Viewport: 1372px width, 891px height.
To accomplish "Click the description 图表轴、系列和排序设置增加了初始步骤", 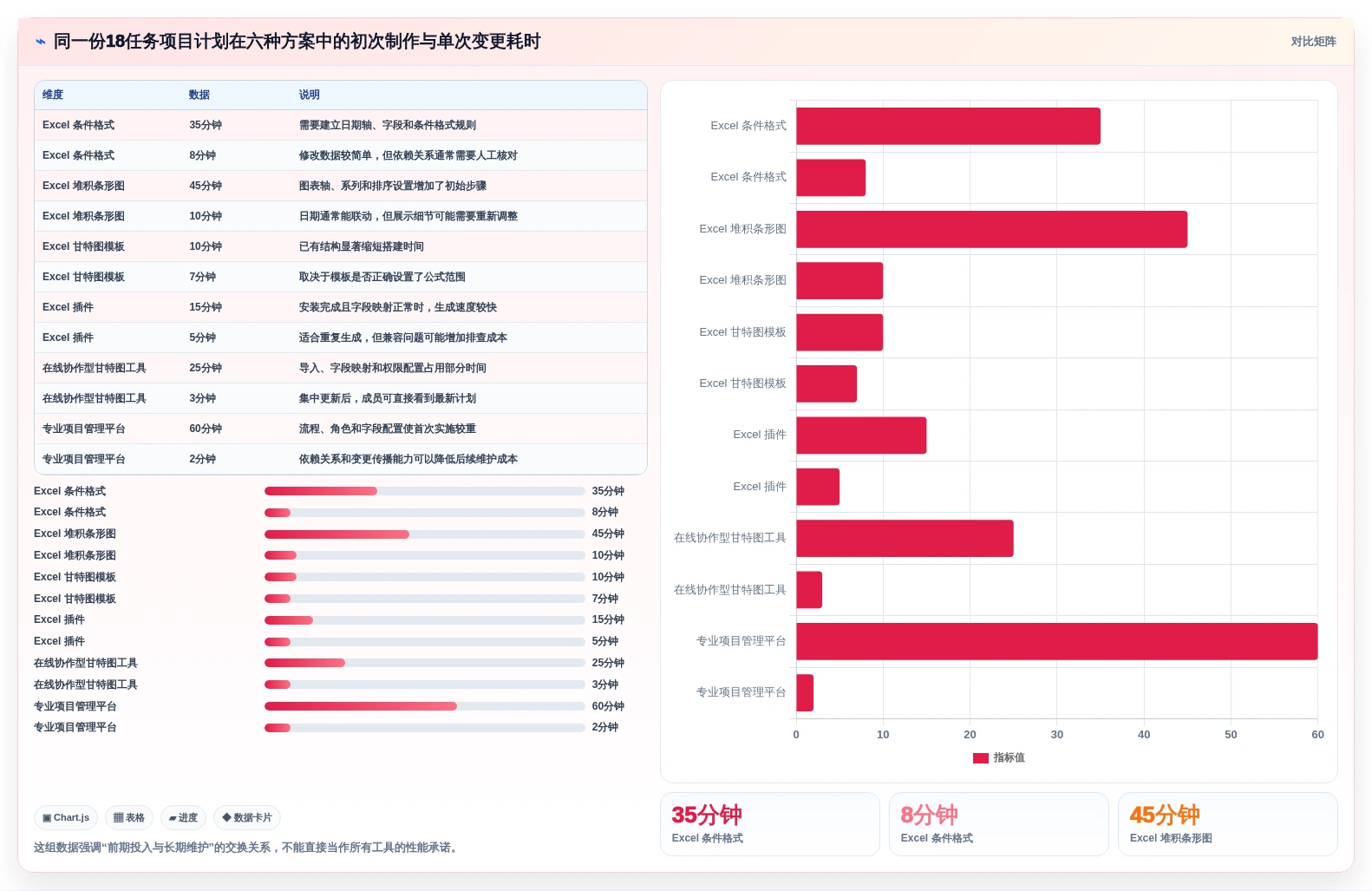I will coord(393,186).
